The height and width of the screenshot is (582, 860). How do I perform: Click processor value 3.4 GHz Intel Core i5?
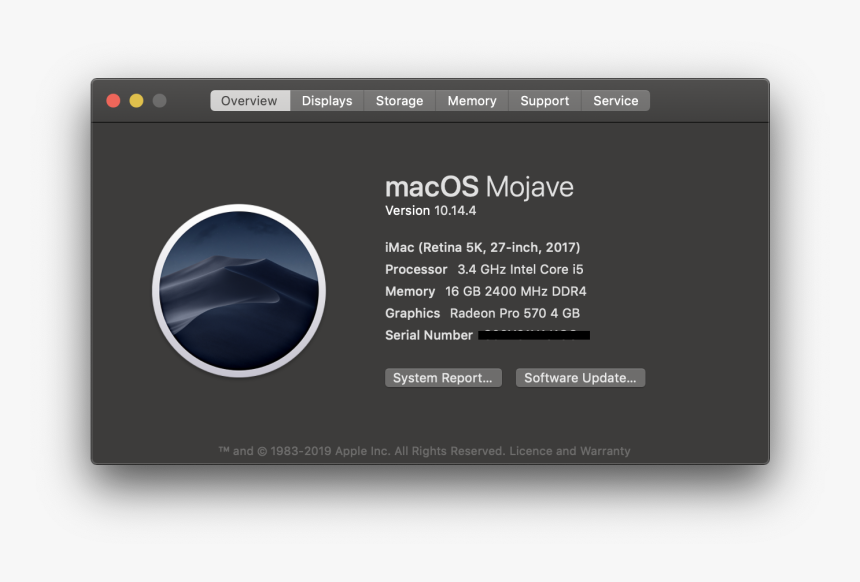click(520, 269)
